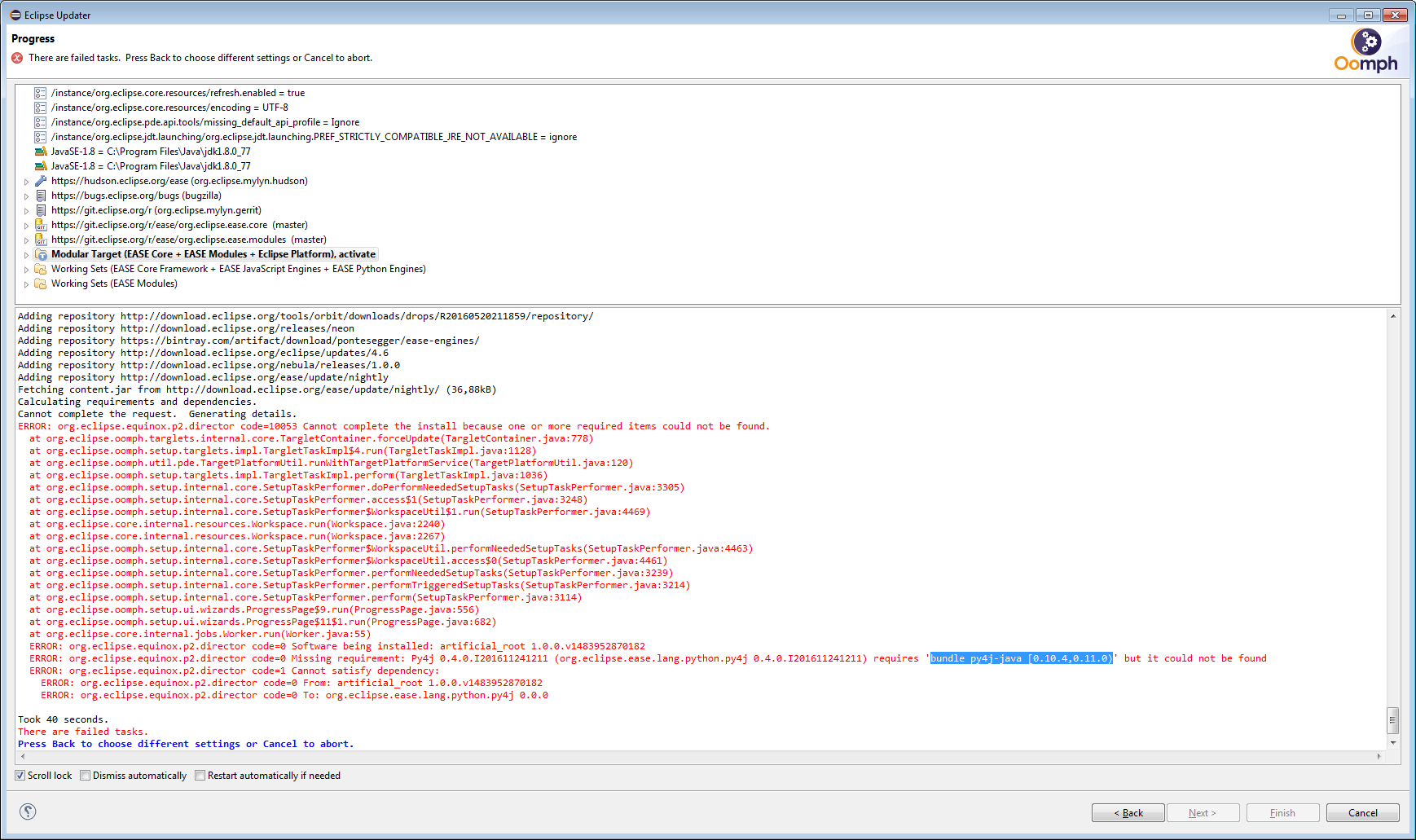Screen dimensions: 1416x840
Task: Click the Modular Target task icon
Action: 40,254
